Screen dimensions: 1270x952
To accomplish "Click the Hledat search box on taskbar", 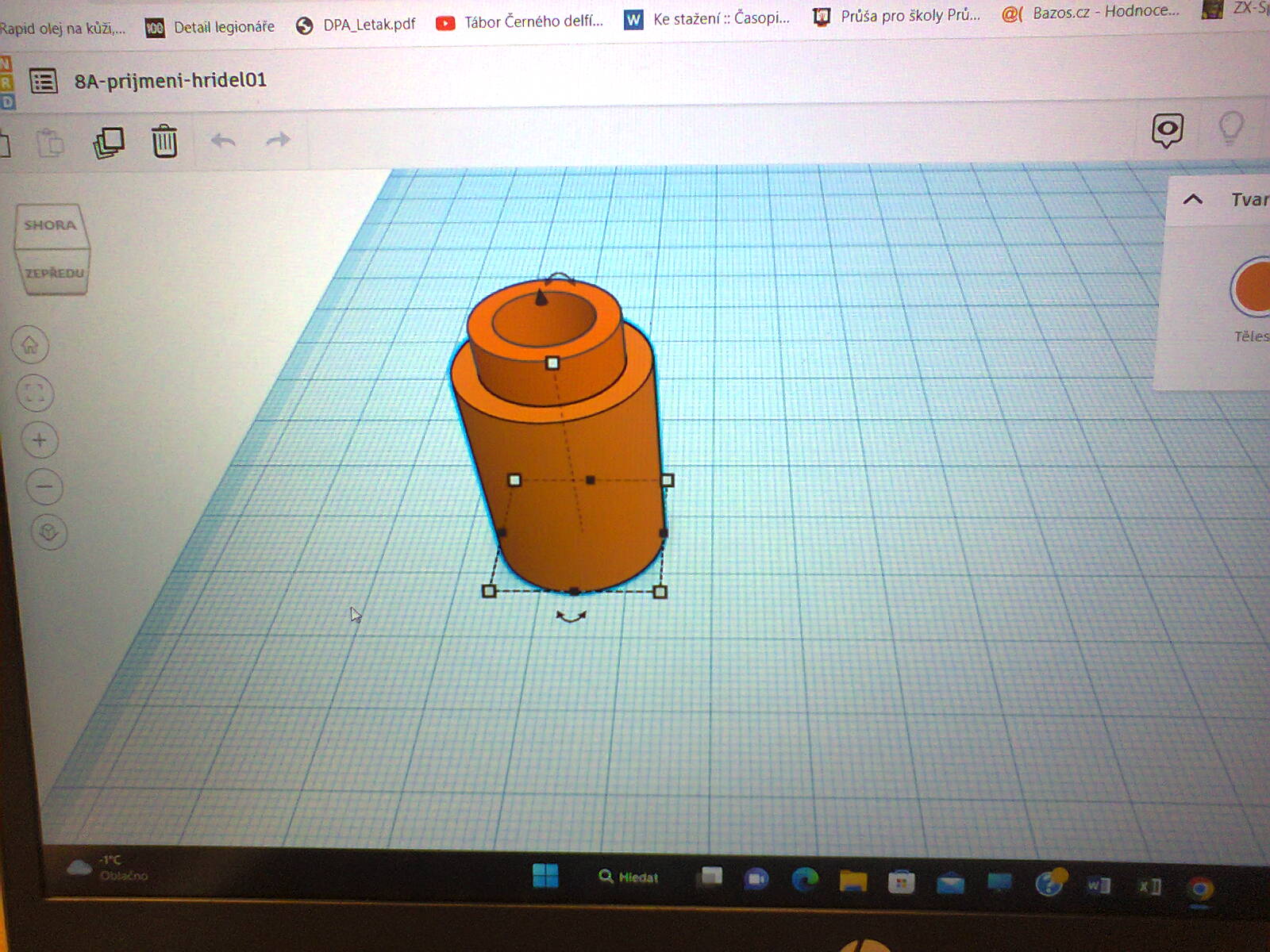I will [629, 877].
